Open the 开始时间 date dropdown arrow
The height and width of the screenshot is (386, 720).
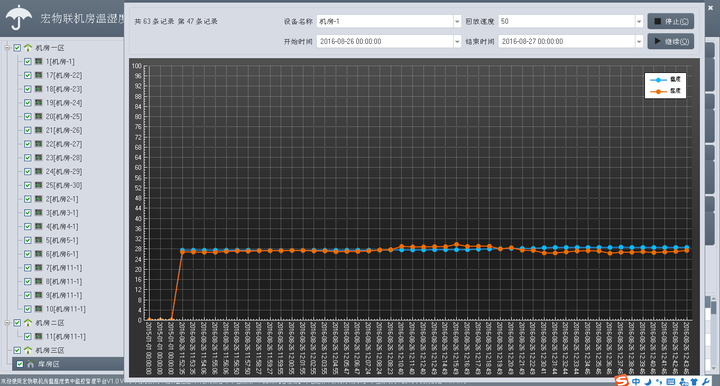pyautogui.click(x=457, y=41)
